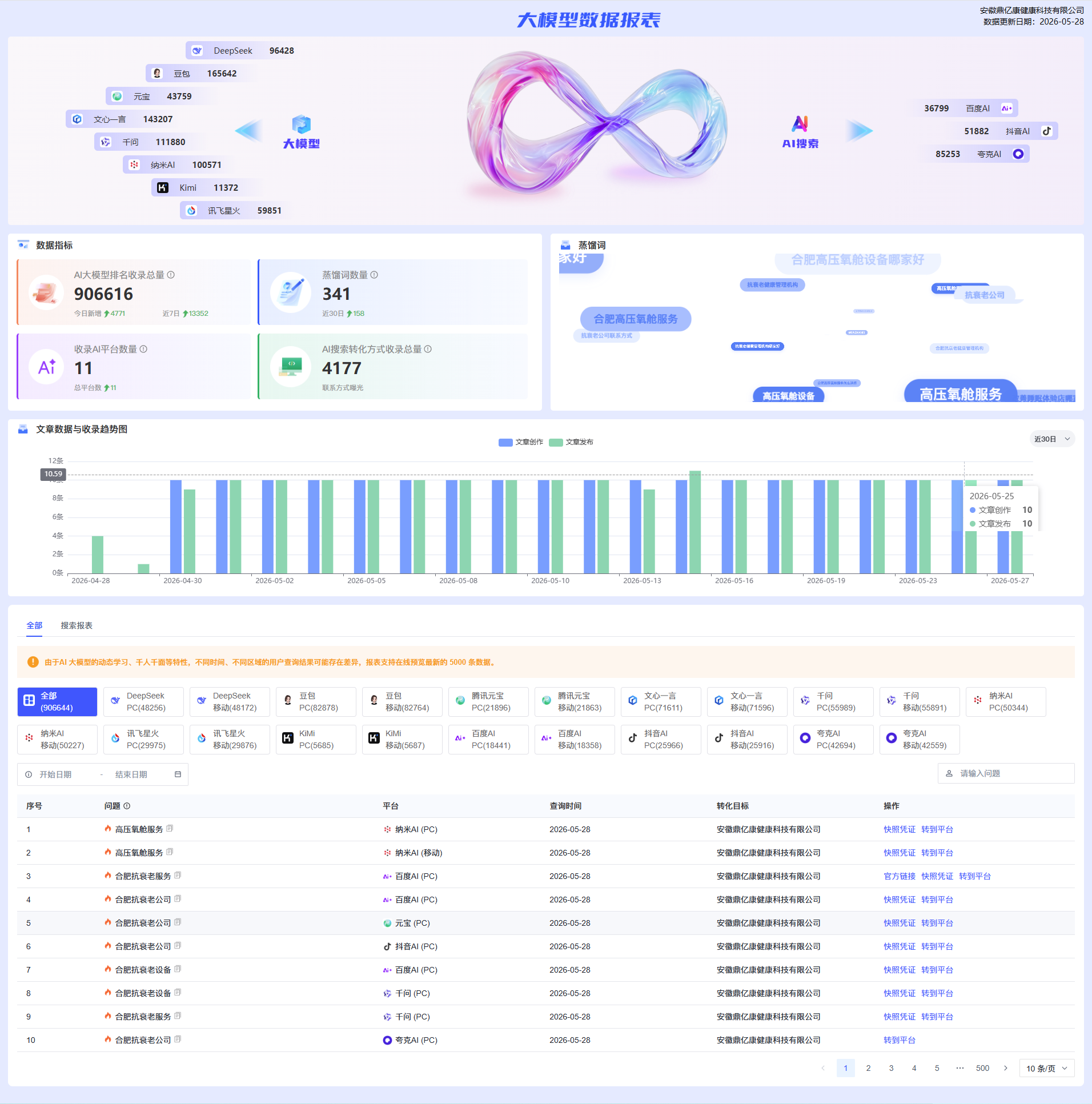The height and width of the screenshot is (1104, 1092).
Task: Open 快照凭证 link in row 1
Action: (x=900, y=829)
